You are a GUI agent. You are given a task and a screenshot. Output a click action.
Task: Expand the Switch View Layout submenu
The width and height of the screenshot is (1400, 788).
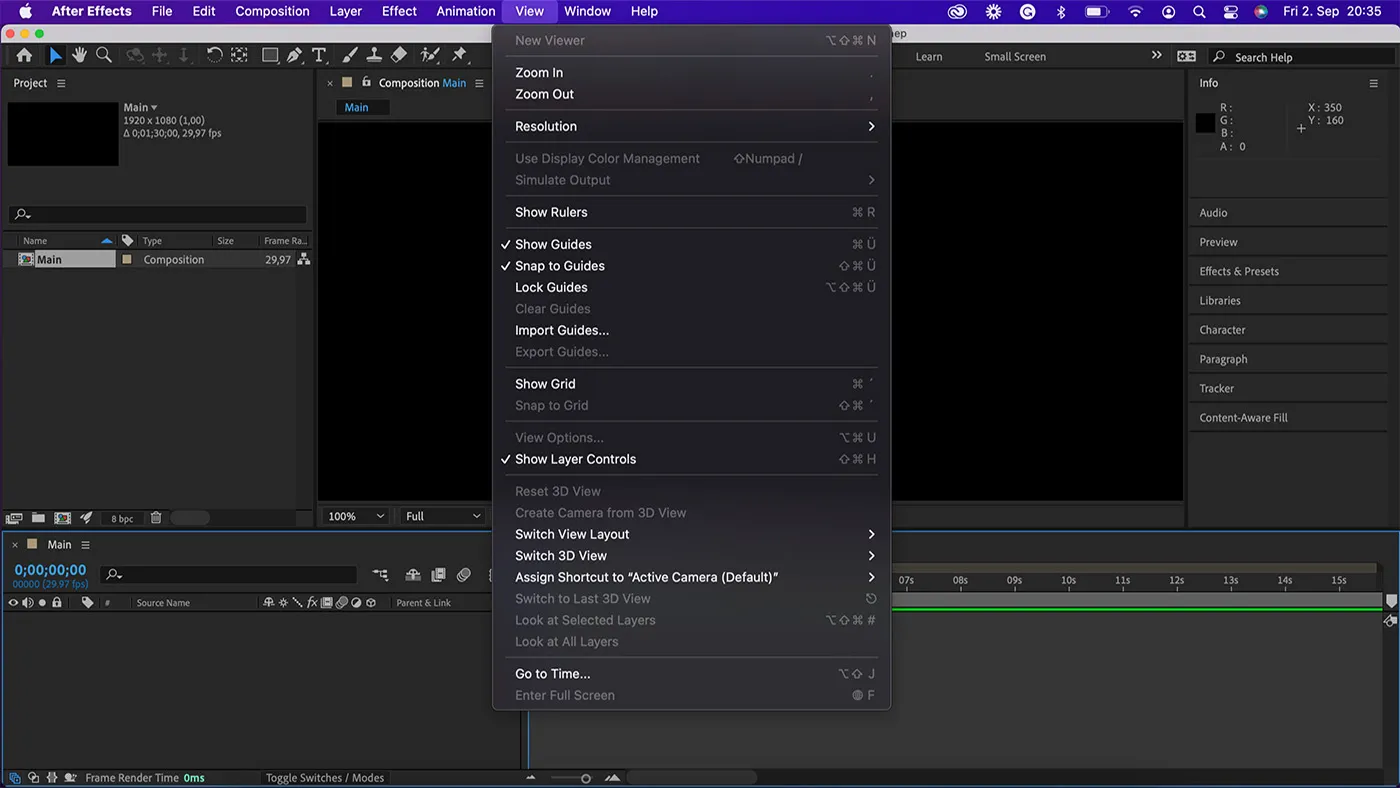[571, 533]
